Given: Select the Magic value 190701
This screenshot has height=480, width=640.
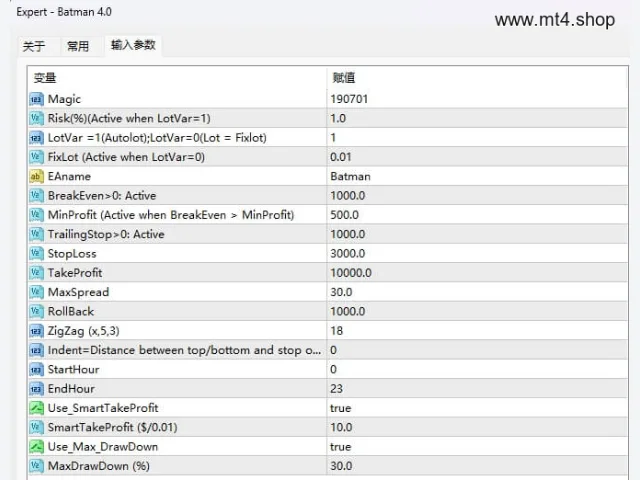Looking at the screenshot, I should tap(349, 99).
